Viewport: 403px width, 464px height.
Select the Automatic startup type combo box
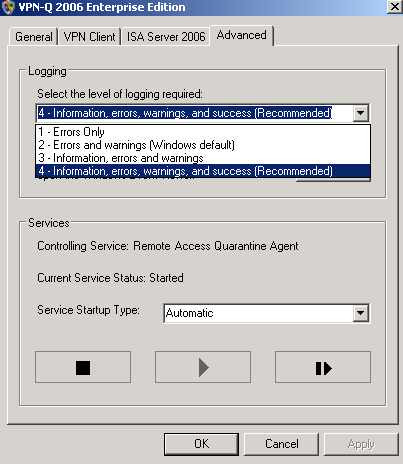coord(266,313)
